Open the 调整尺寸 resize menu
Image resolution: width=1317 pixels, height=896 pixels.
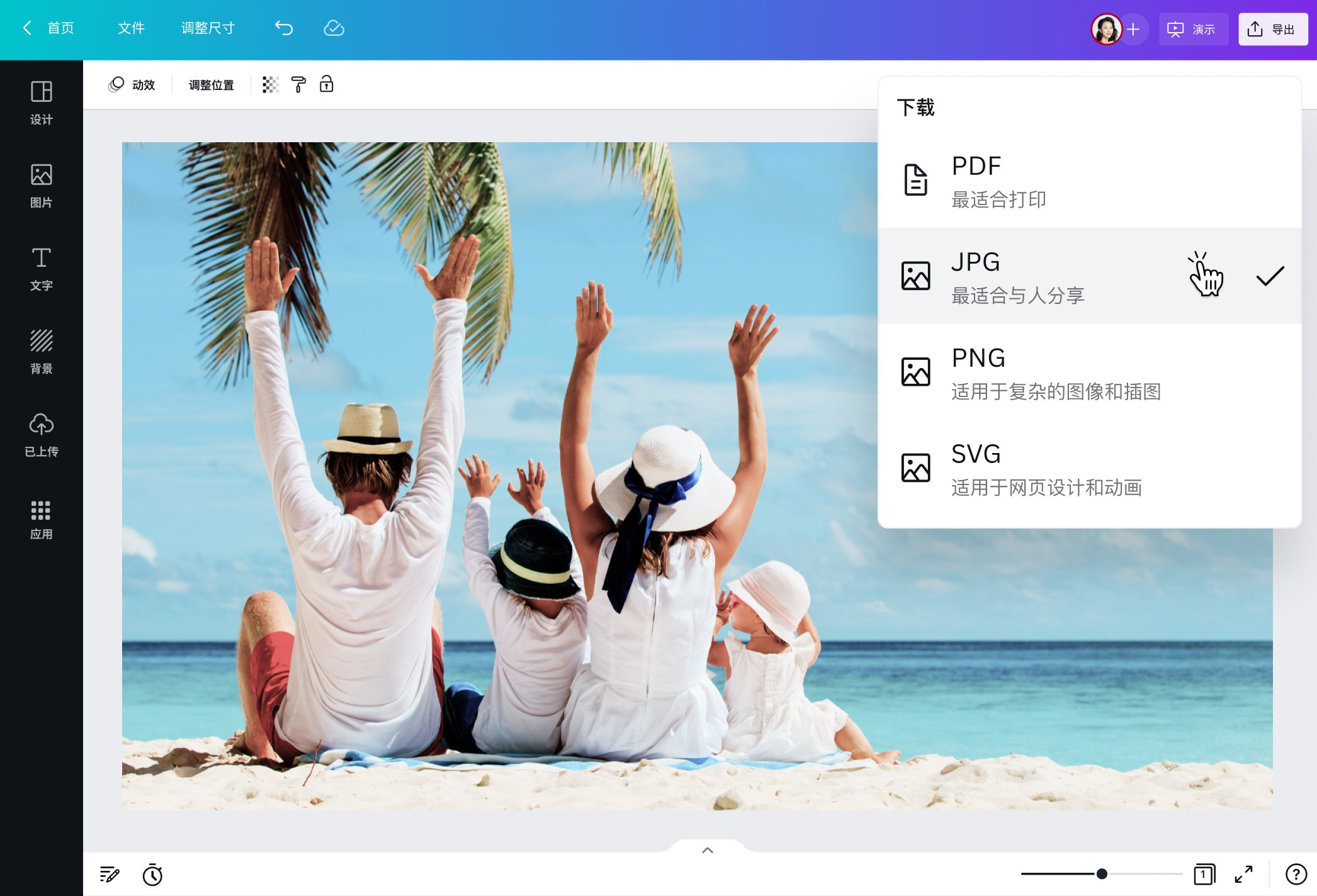coord(208,28)
